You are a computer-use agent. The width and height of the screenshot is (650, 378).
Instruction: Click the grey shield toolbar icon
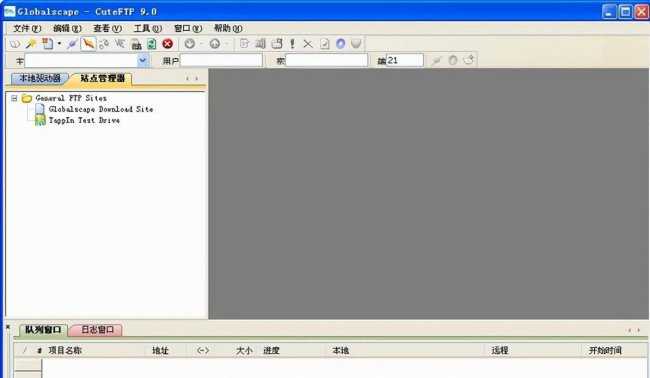tap(356, 44)
